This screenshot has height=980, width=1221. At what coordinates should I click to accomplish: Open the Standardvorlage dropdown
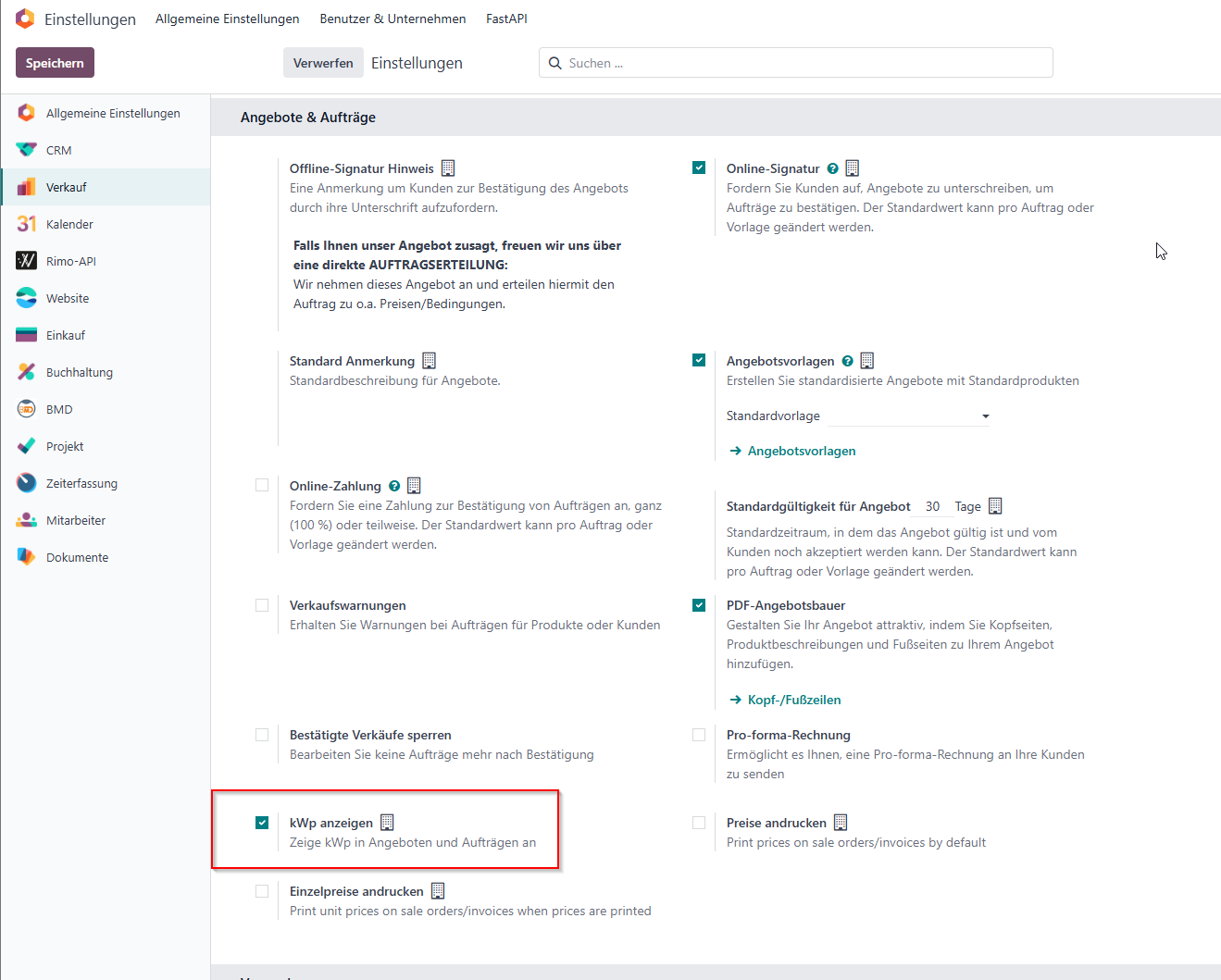coord(858,416)
